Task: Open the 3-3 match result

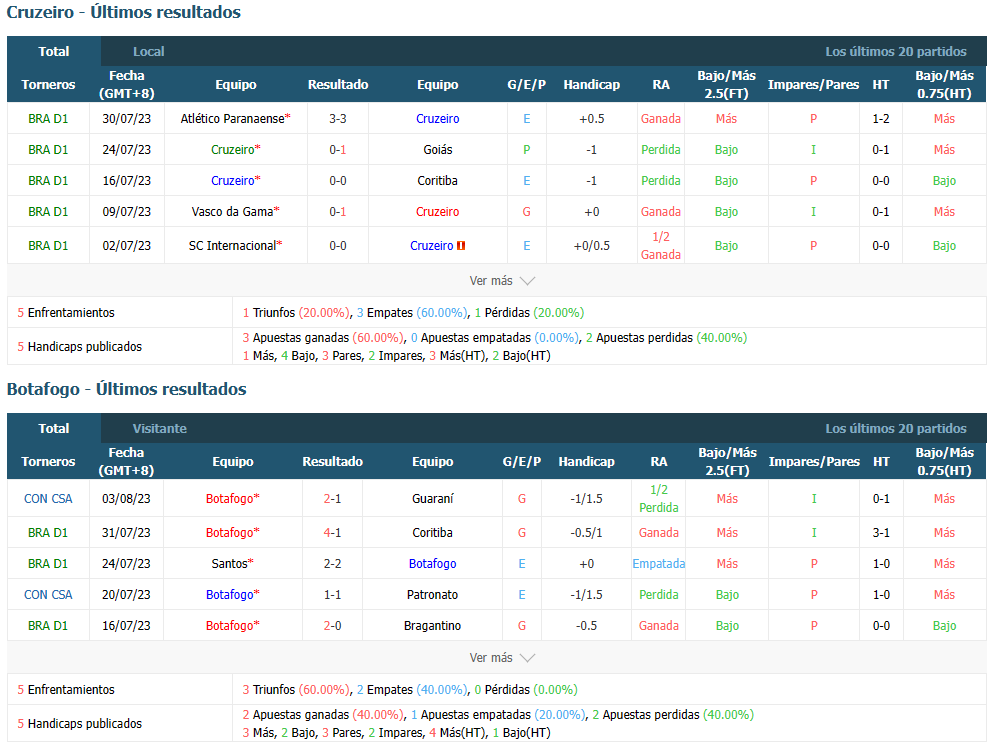Action: 338,118
